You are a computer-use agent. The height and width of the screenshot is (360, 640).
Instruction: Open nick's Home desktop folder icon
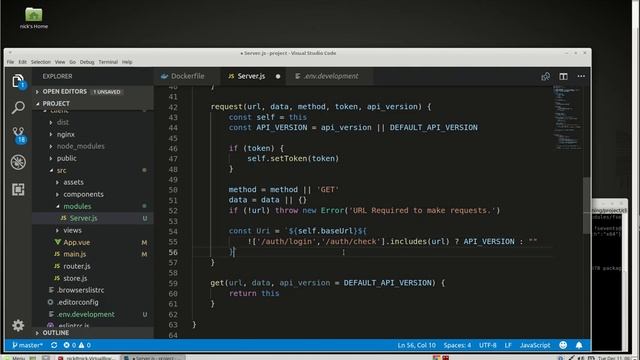pos(33,18)
